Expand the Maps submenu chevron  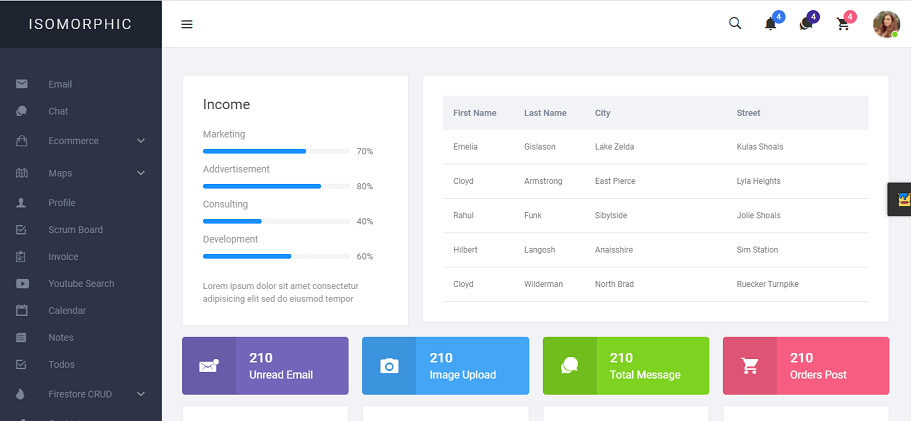click(x=141, y=173)
